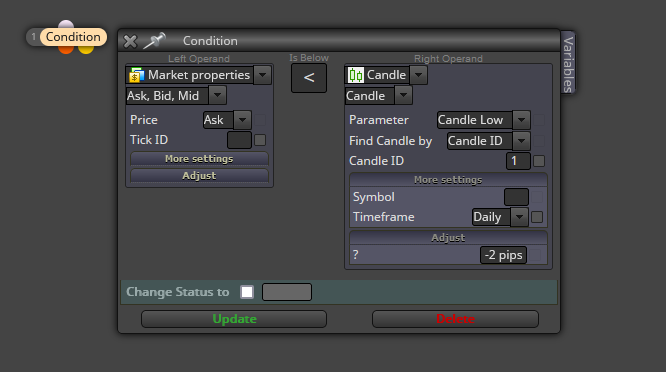Toggle the Find Candle by row checkbox

pyautogui.click(x=539, y=141)
